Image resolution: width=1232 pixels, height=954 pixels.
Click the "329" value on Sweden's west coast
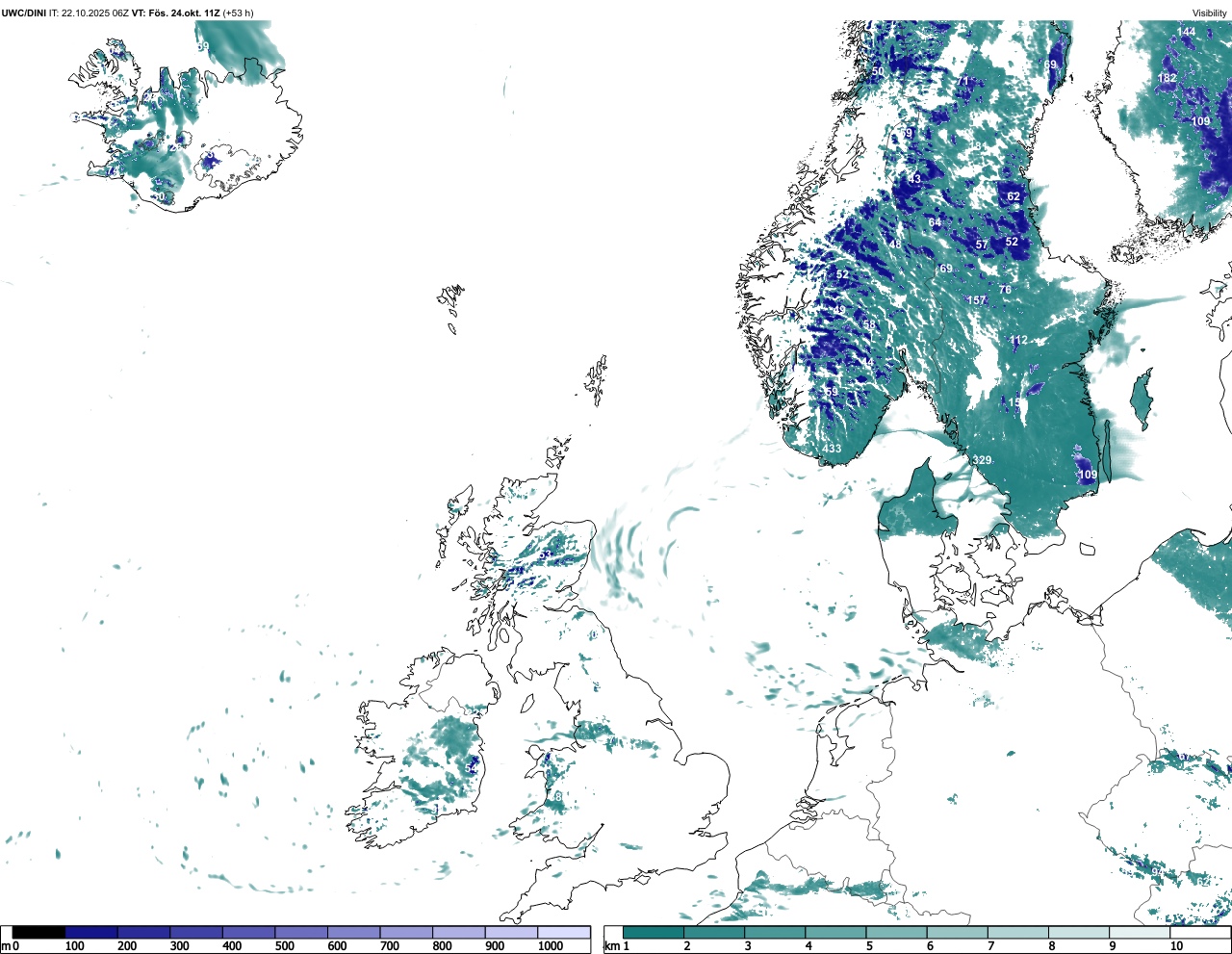coord(982,461)
